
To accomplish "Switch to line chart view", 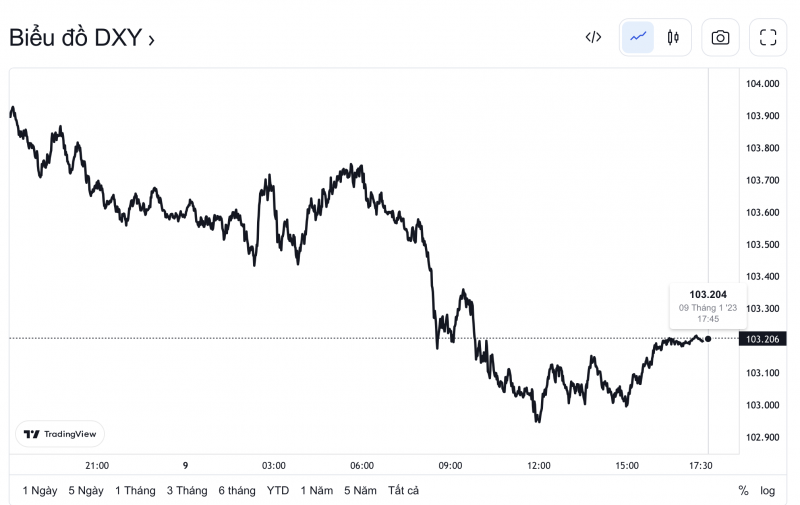I will coord(638,38).
